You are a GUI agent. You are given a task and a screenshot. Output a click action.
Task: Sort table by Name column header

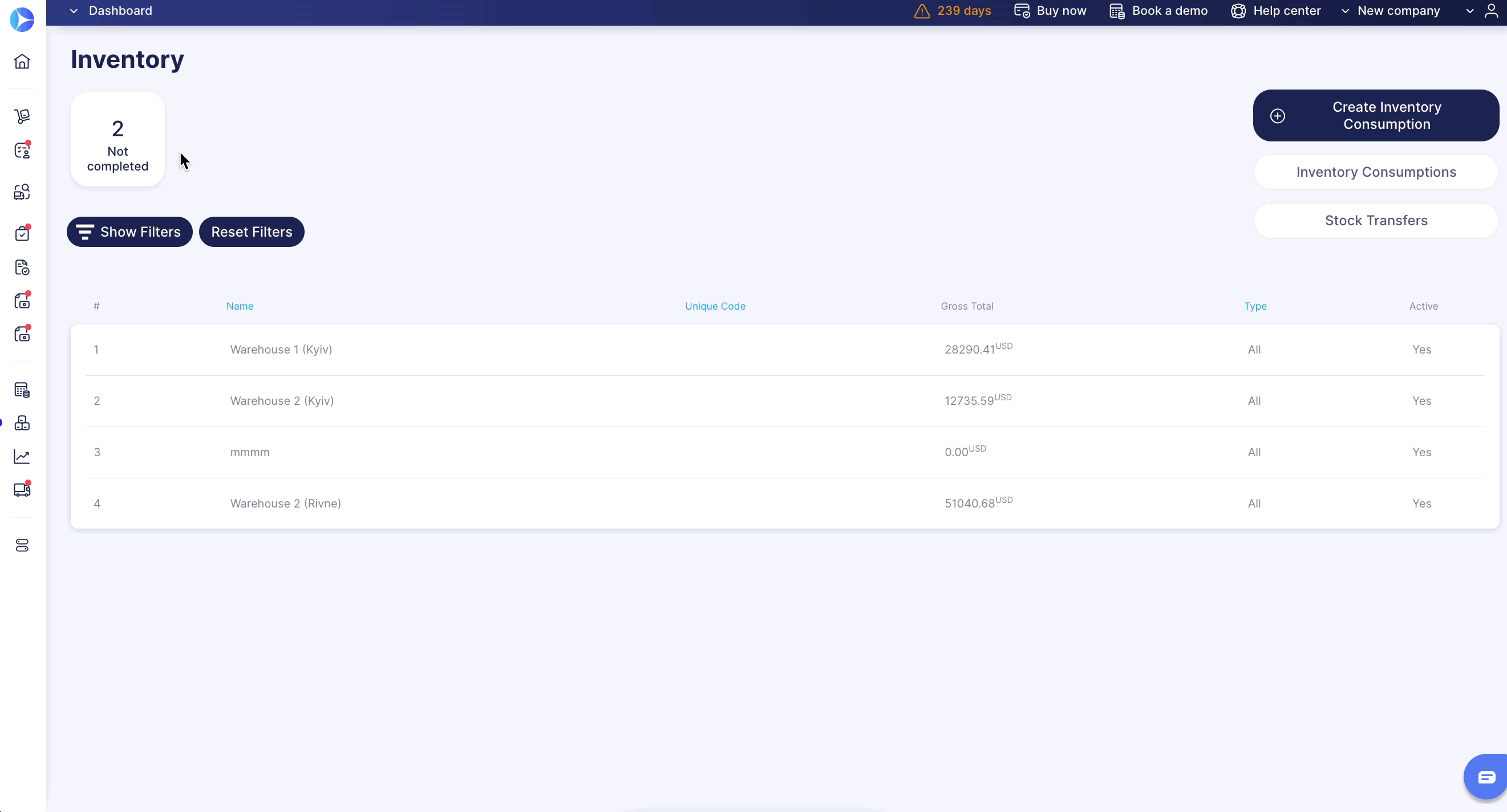coord(240,306)
